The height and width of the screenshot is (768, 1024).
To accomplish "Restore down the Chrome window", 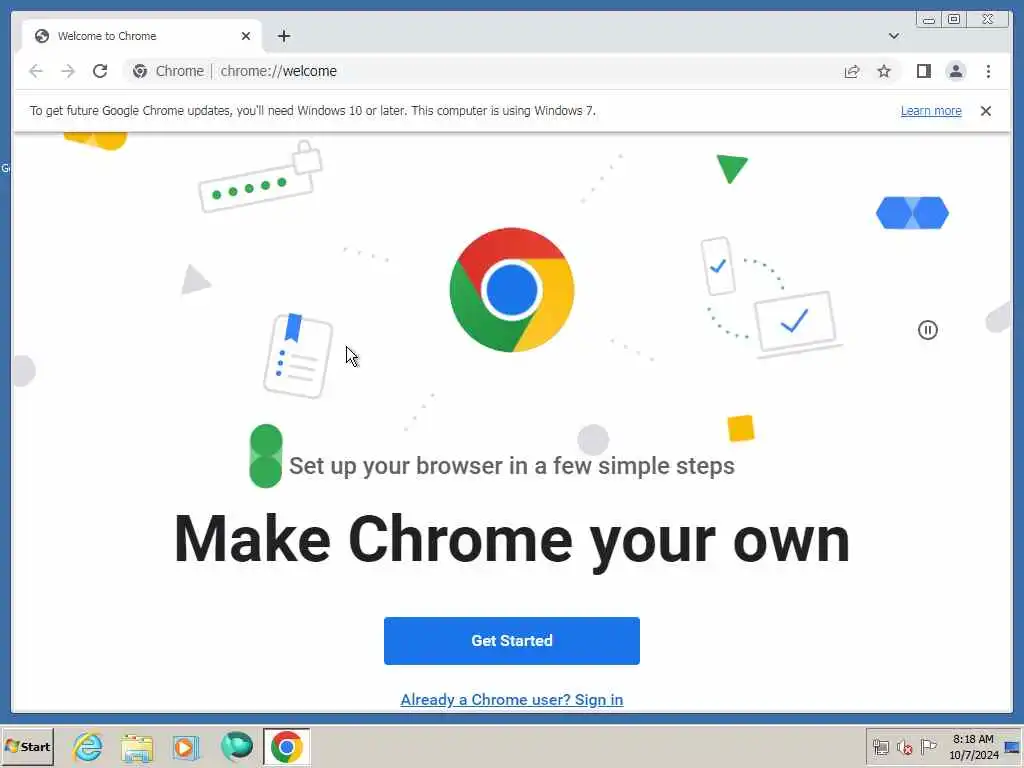I will pos(954,20).
